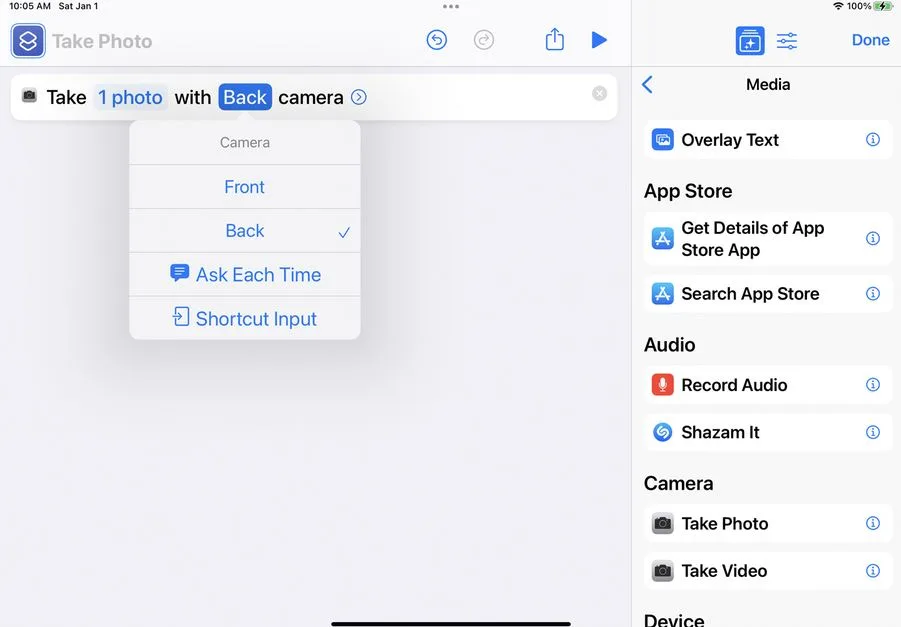Select Shortcut Input option
Screen dimensions: 901x627
[245, 318]
